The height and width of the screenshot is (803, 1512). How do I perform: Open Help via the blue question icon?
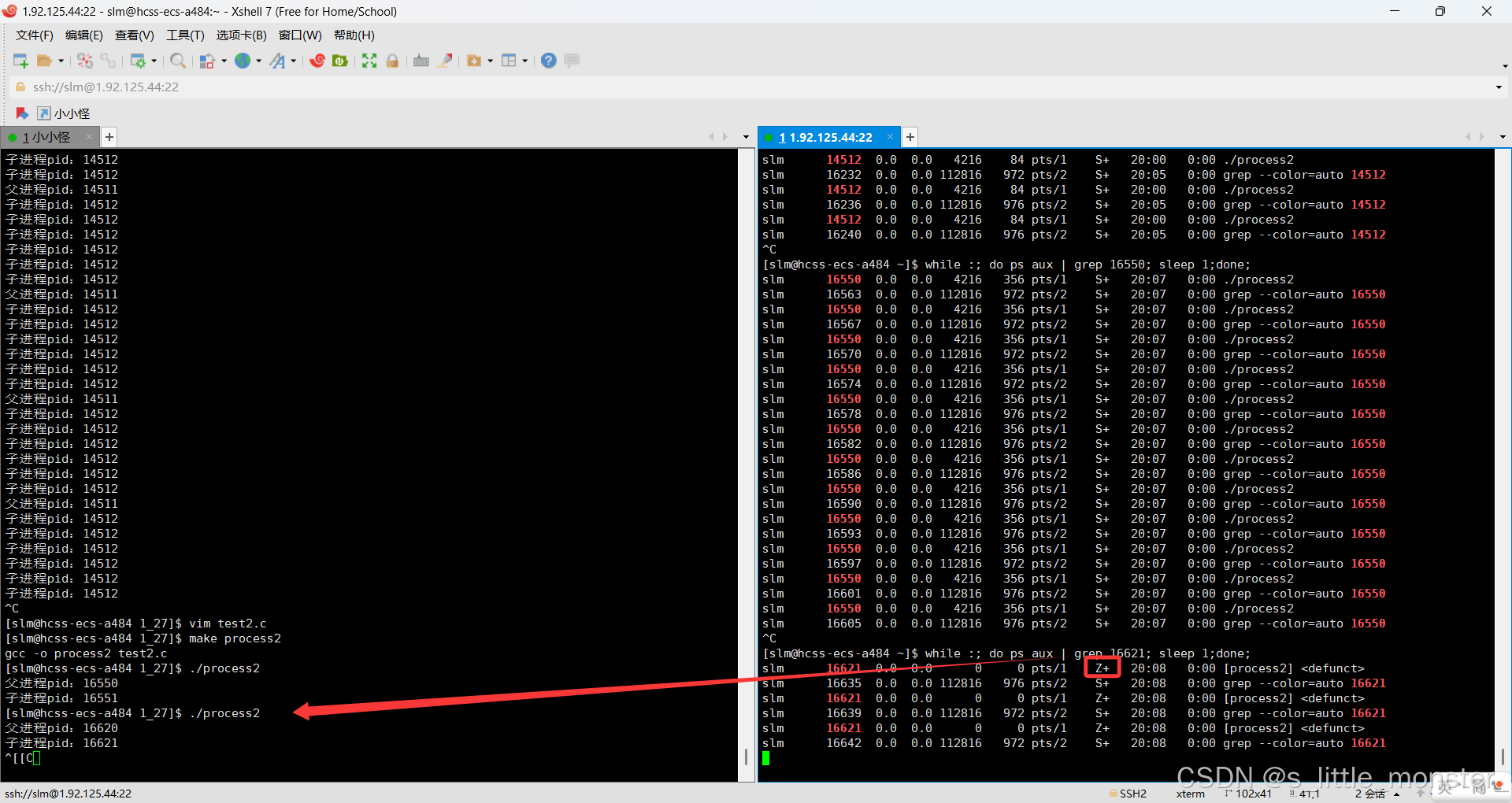pyautogui.click(x=549, y=61)
